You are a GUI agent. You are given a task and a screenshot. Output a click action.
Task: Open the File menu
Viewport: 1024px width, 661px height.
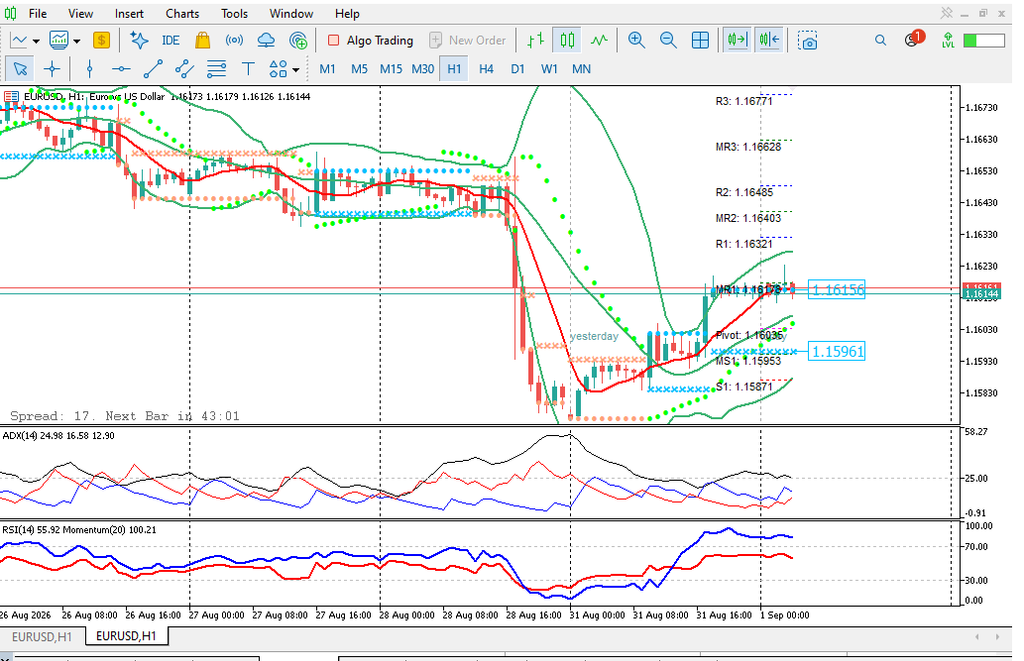[38, 13]
